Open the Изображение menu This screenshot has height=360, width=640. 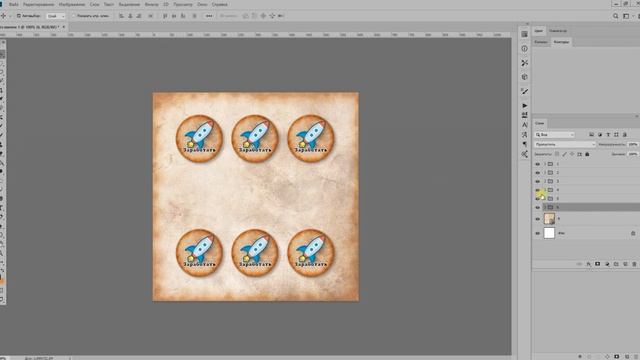coord(72,4)
